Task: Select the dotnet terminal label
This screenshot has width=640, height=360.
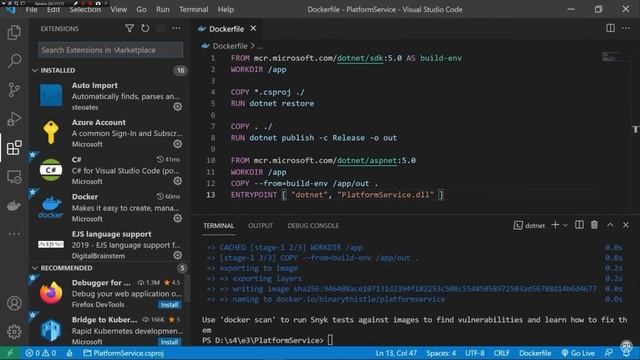Action: (x=529, y=225)
